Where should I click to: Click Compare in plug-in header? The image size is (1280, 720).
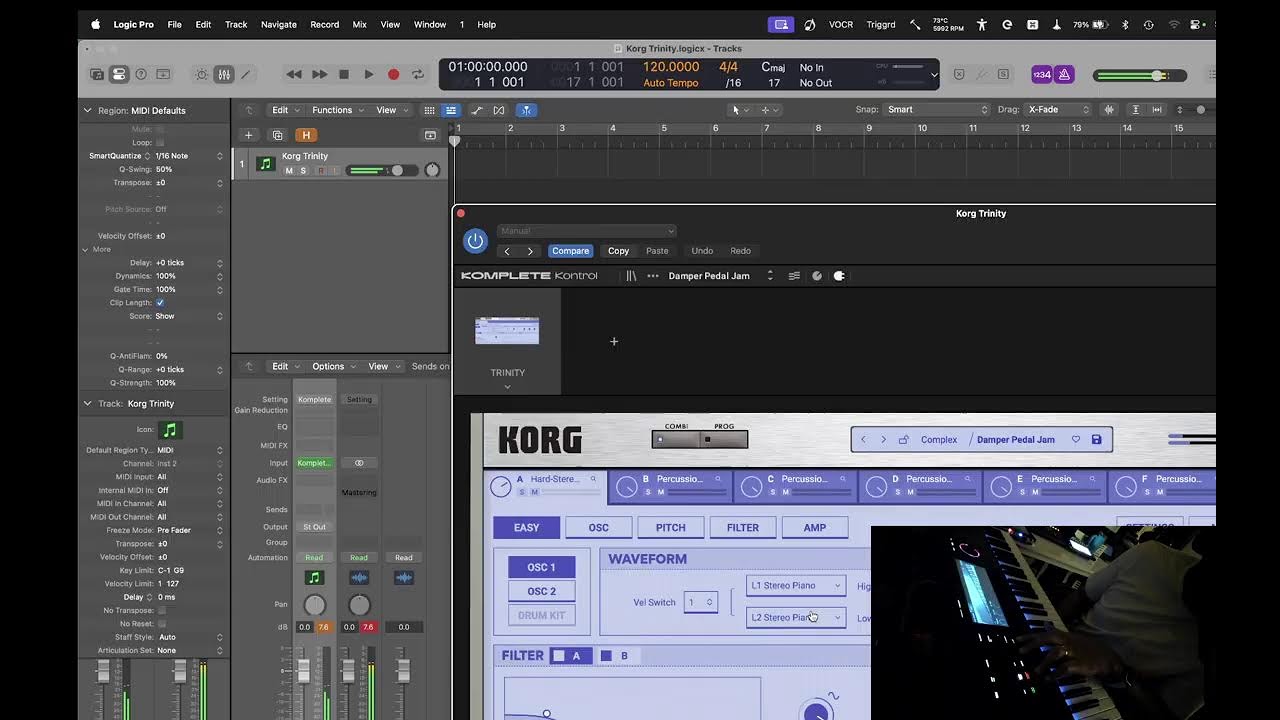tap(570, 251)
